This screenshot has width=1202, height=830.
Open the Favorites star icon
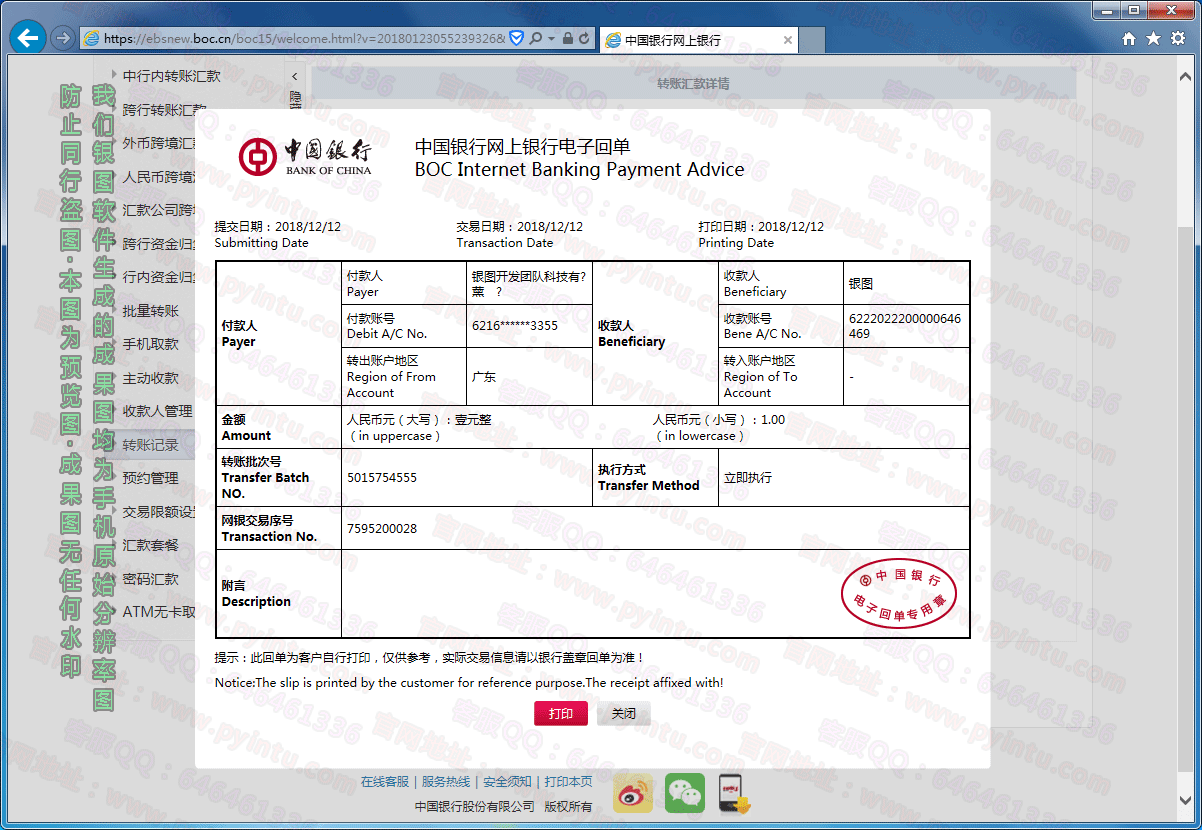pos(1153,39)
